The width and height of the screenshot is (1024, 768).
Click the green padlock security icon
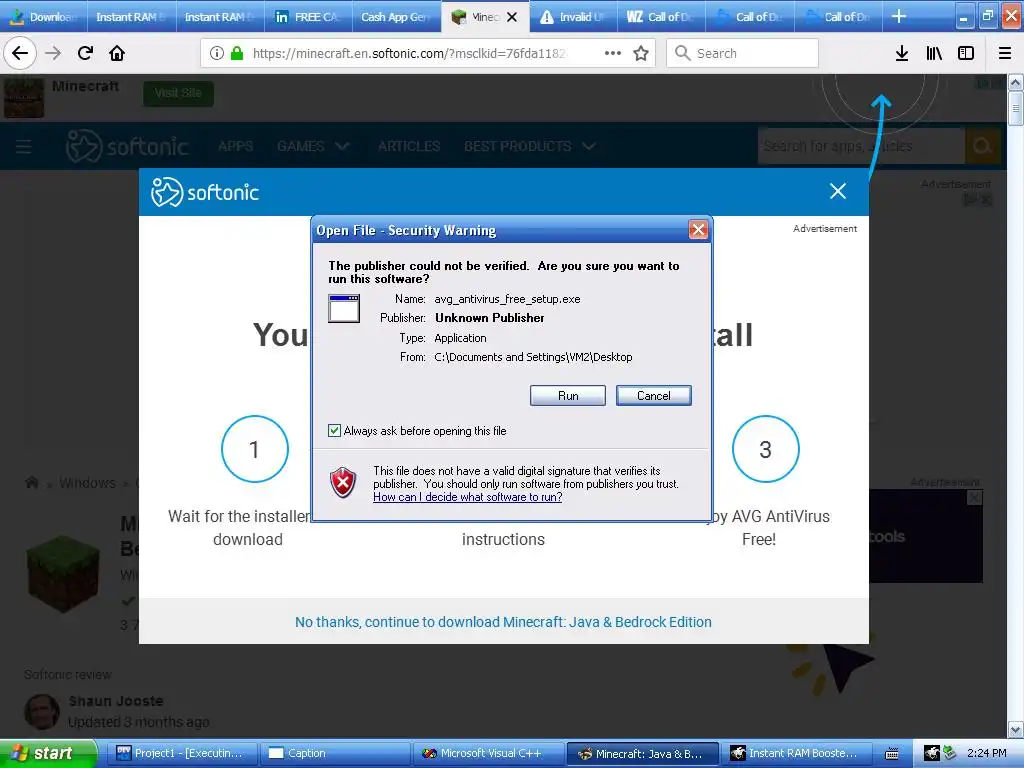click(236, 53)
